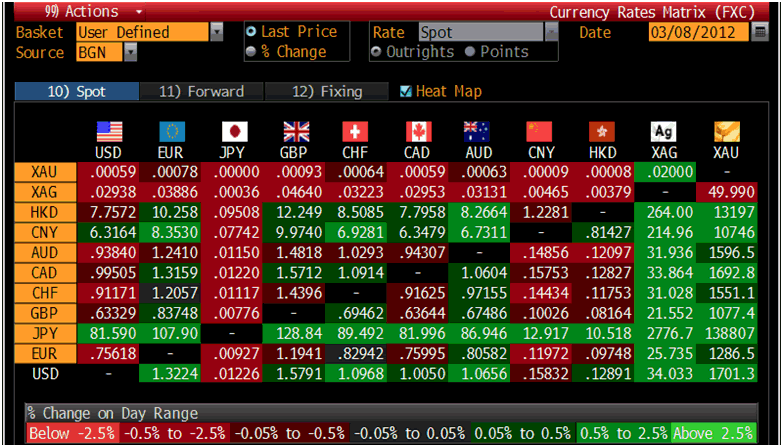Viewport: 783px width, 447px height.
Task: Switch to the 11) Forward tab
Action: [x=201, y=92]
